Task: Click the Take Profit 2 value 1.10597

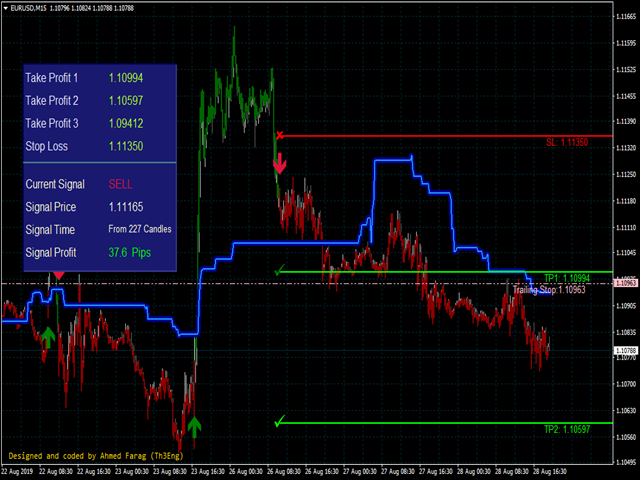Action: tap(126, 101)
